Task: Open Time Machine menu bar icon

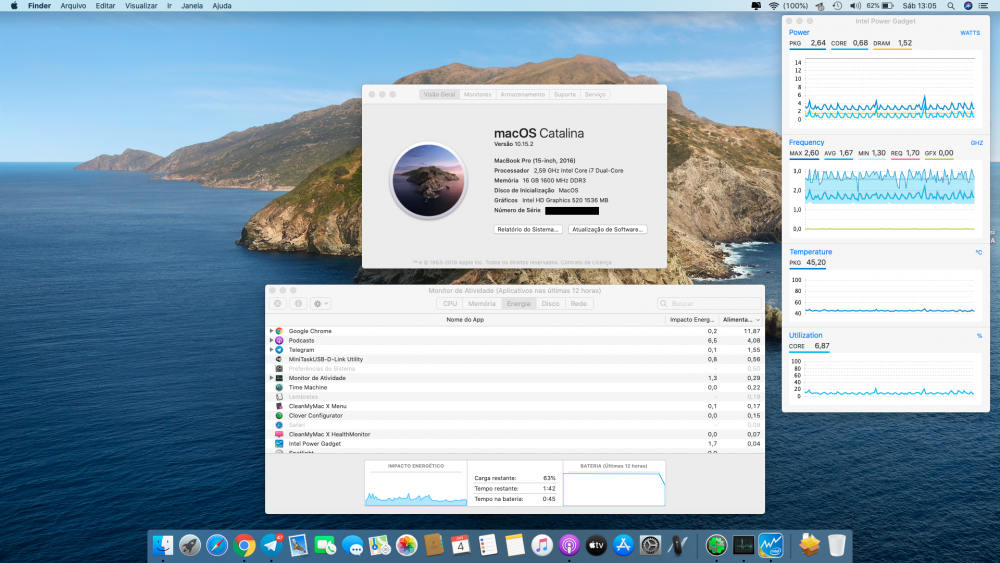Action: click(837, 6)
